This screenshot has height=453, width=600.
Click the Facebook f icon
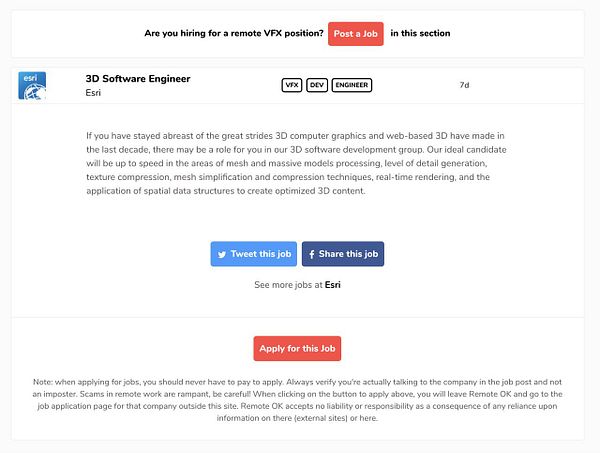tap(311, 254)
